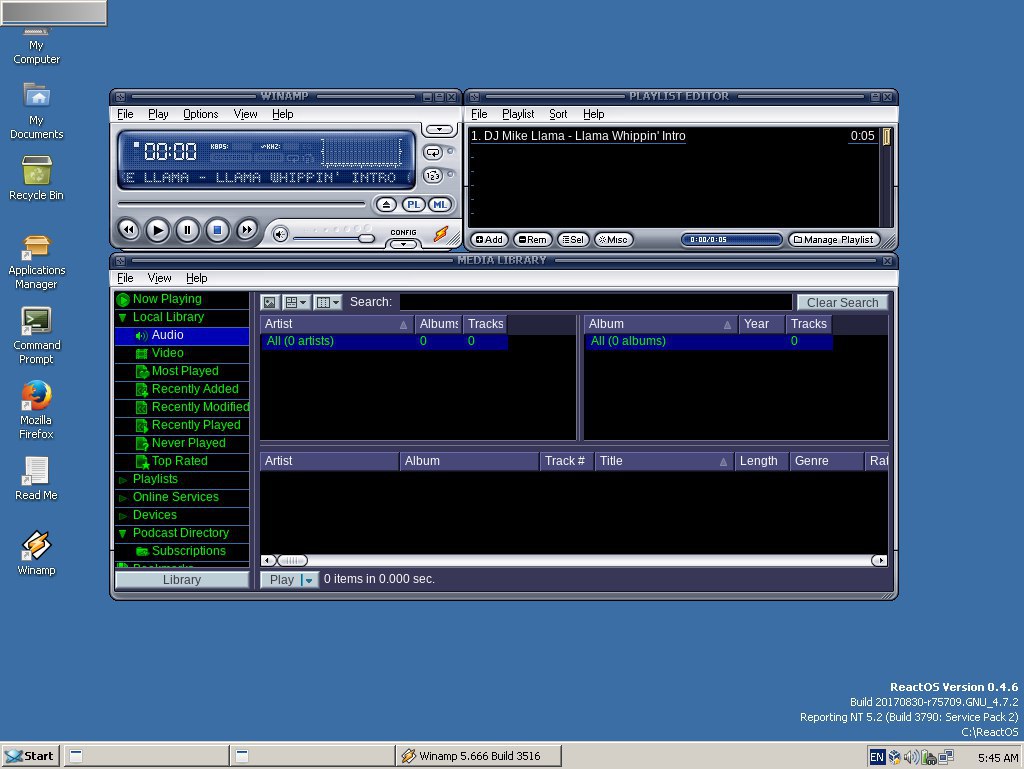
Task: Start playback with the Play button
Action: point(157,230)
